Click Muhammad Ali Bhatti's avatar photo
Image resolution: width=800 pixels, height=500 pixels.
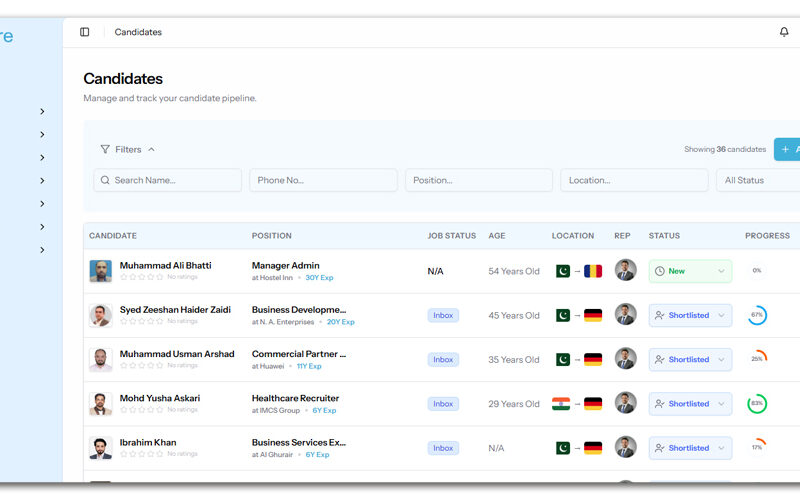pos(100,271)
